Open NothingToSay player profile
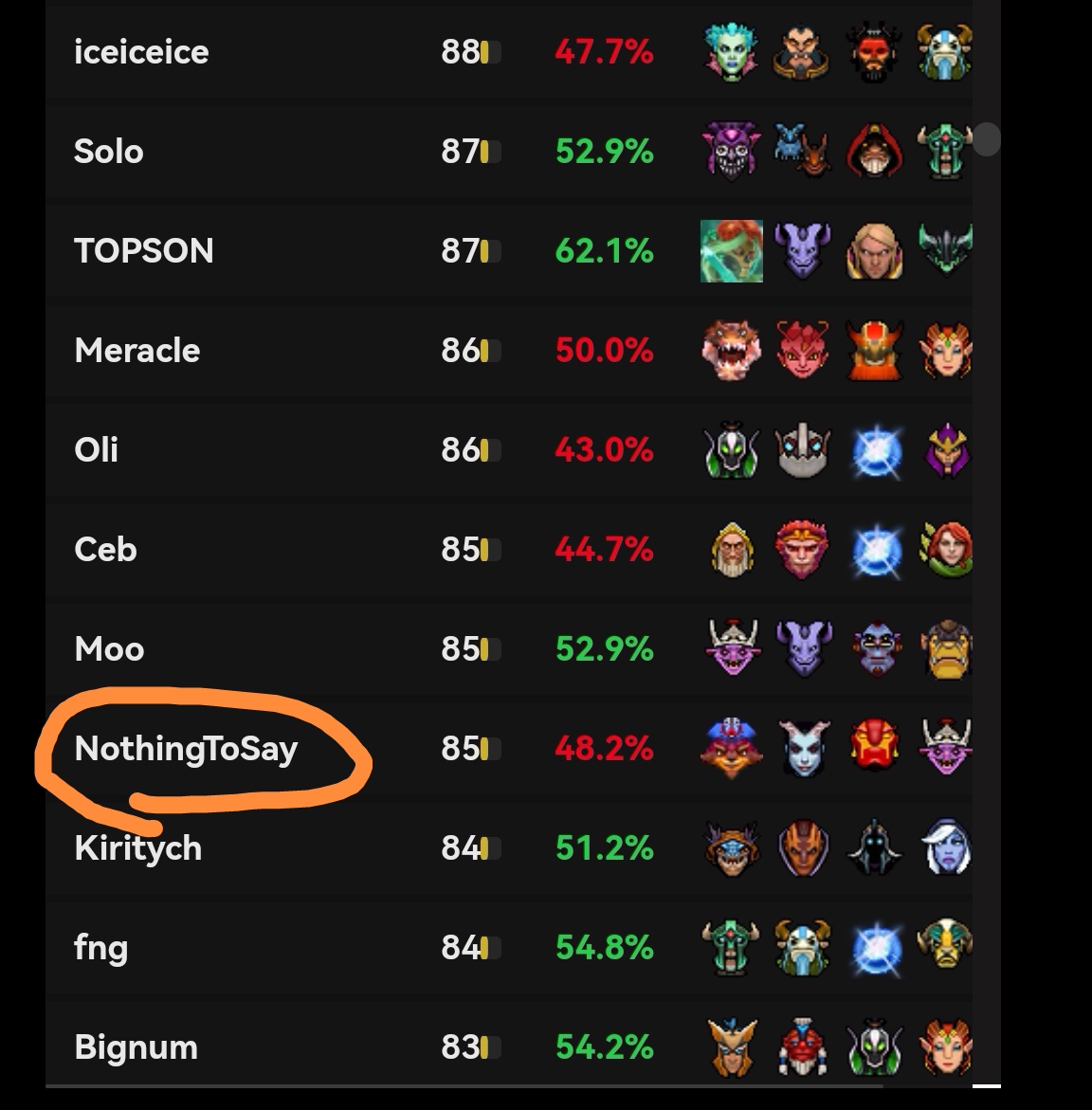 186,749
